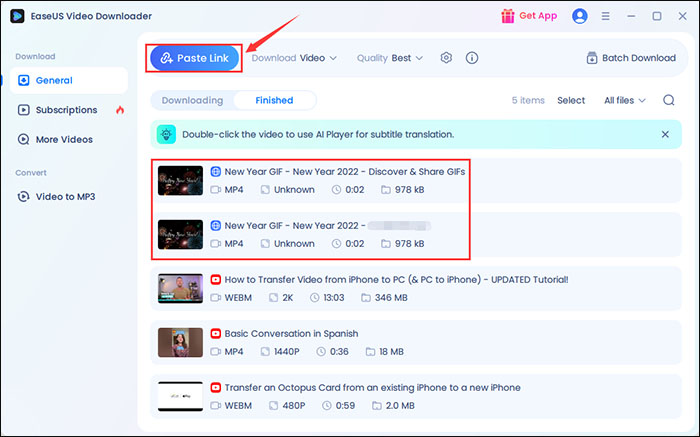Image resolution: width=700 pixels, height=437 pixels.
Task: Select Basic Conversation in Spanish thumbnail
Action: [x=180, y=342]
